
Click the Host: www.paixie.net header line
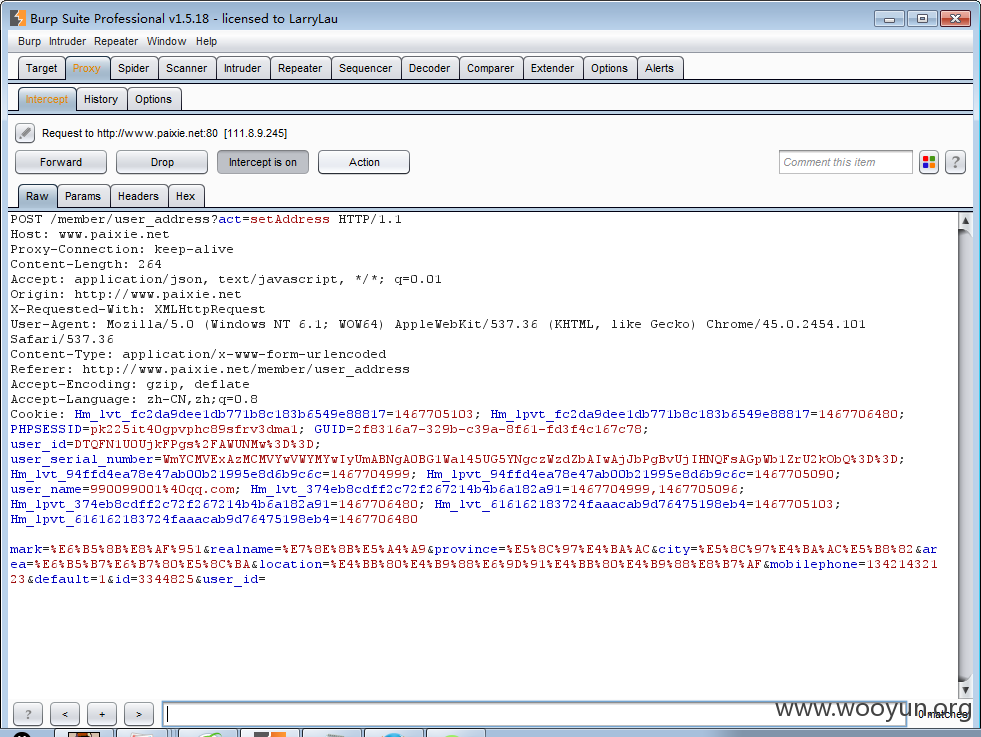(x=89, y=235)
